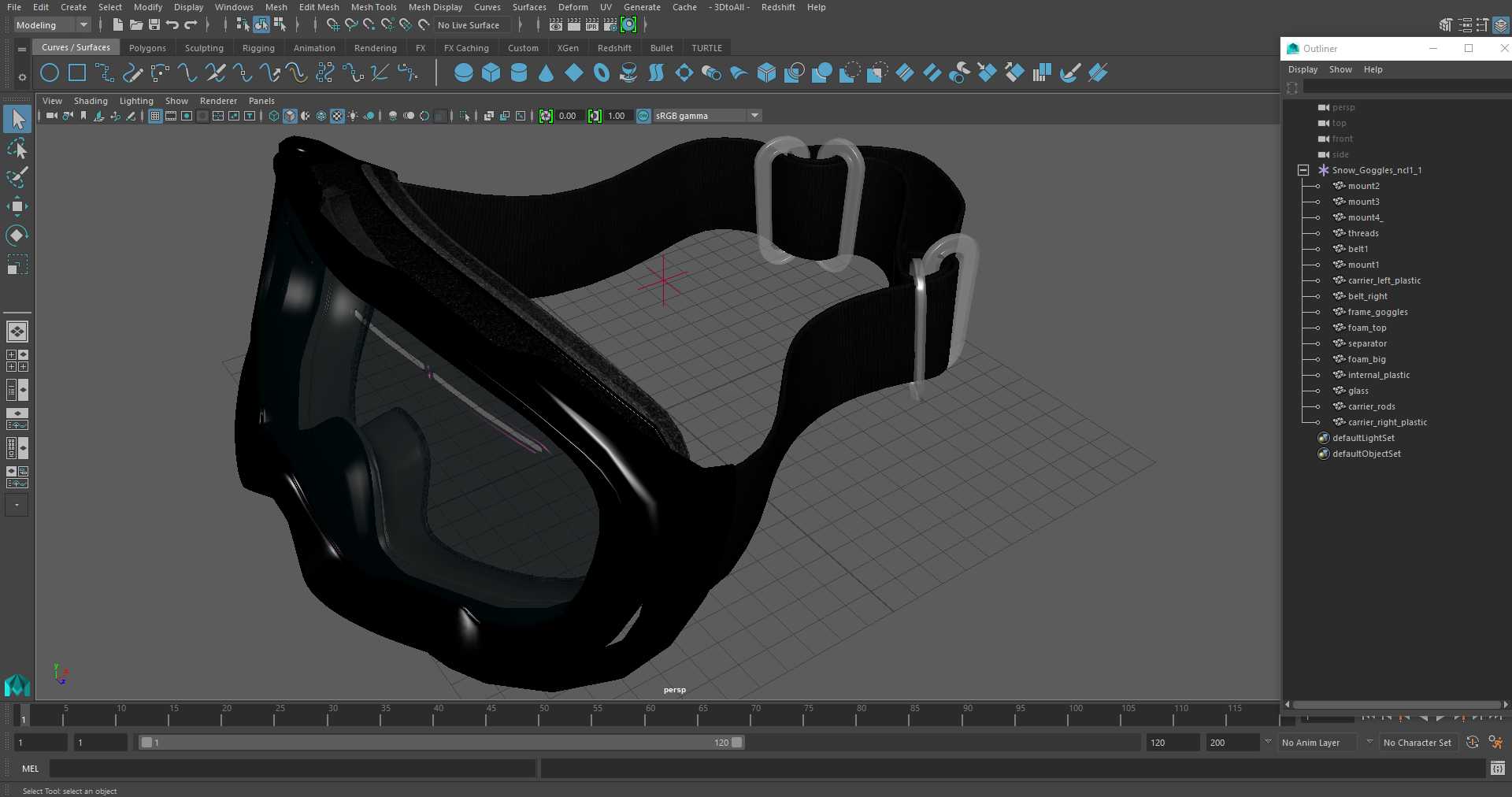Open the Outliner Display menu
The height and width of the screenshot is (797, 1512).
(1303, 69)
